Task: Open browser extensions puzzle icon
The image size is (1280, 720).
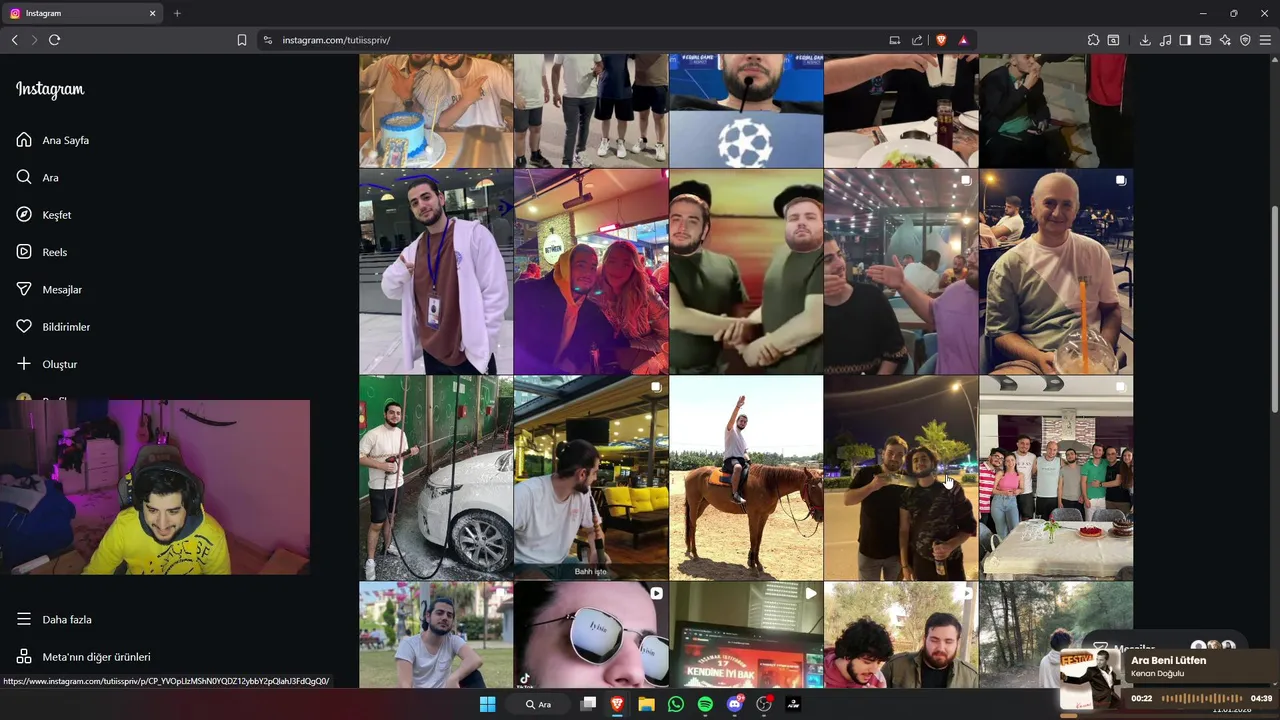Action: 1093,40
